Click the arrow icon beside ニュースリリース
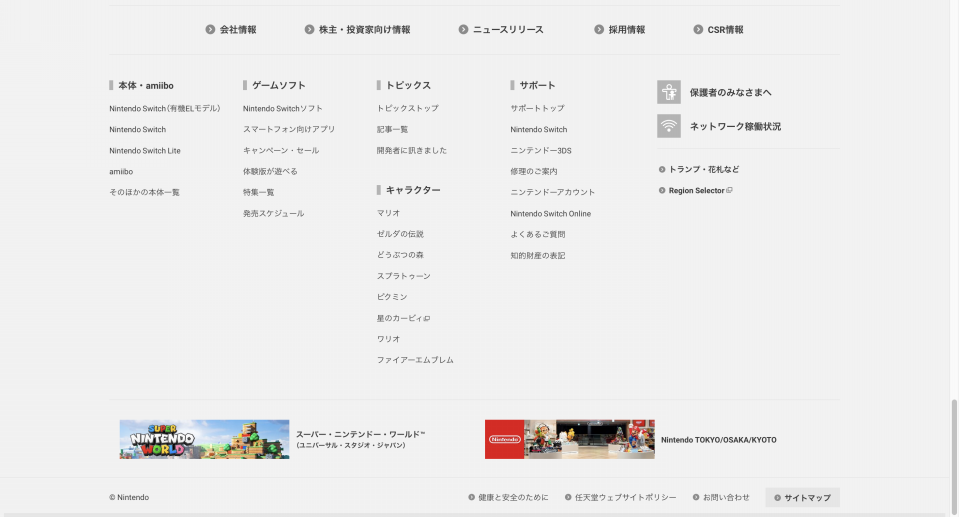The image size is (959, 517). (x=464, y=29)
